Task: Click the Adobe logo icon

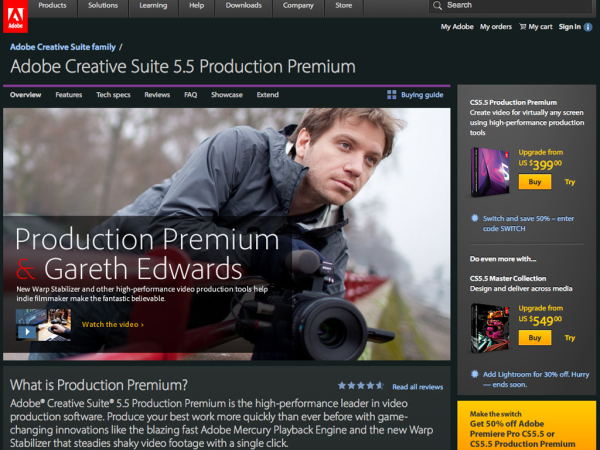Action: tap(15, 16)
